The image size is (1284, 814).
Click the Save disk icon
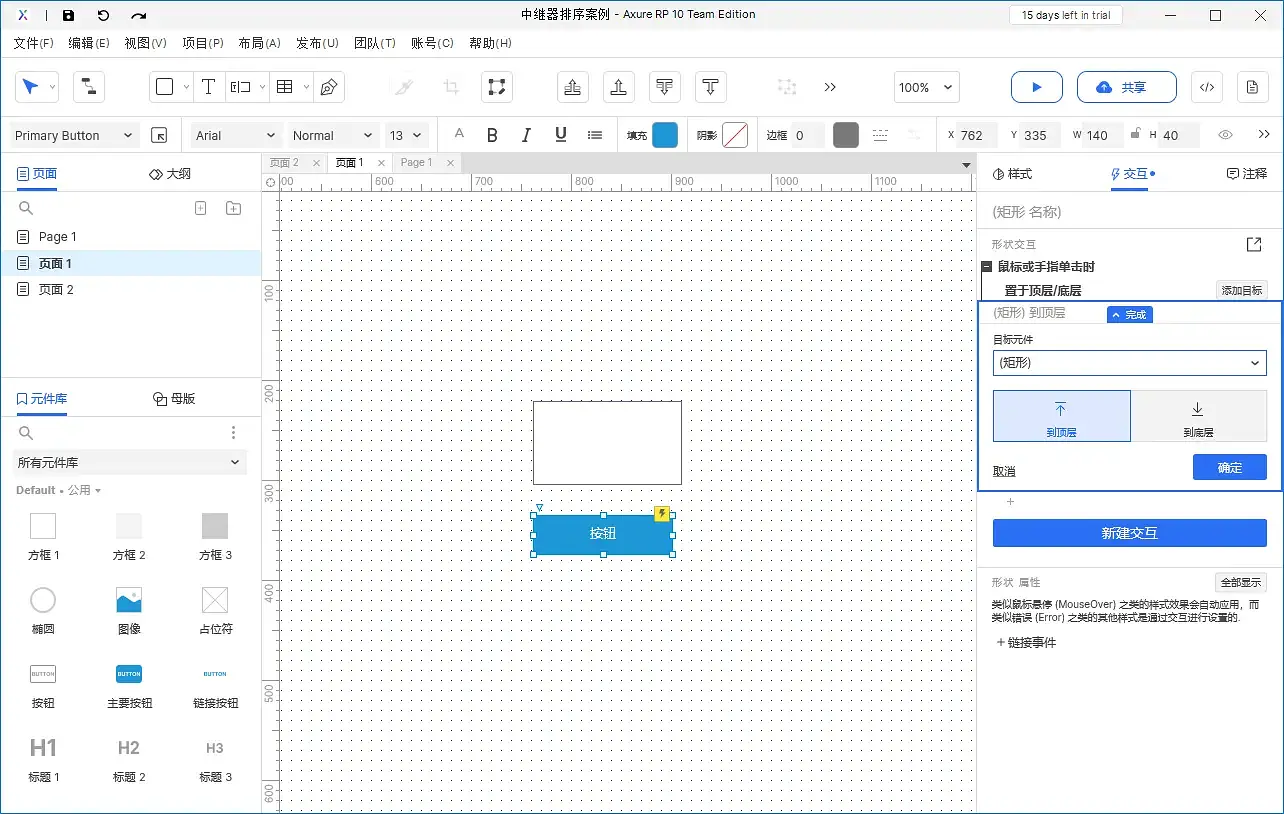pyautogui.click(x=68, y=15)
